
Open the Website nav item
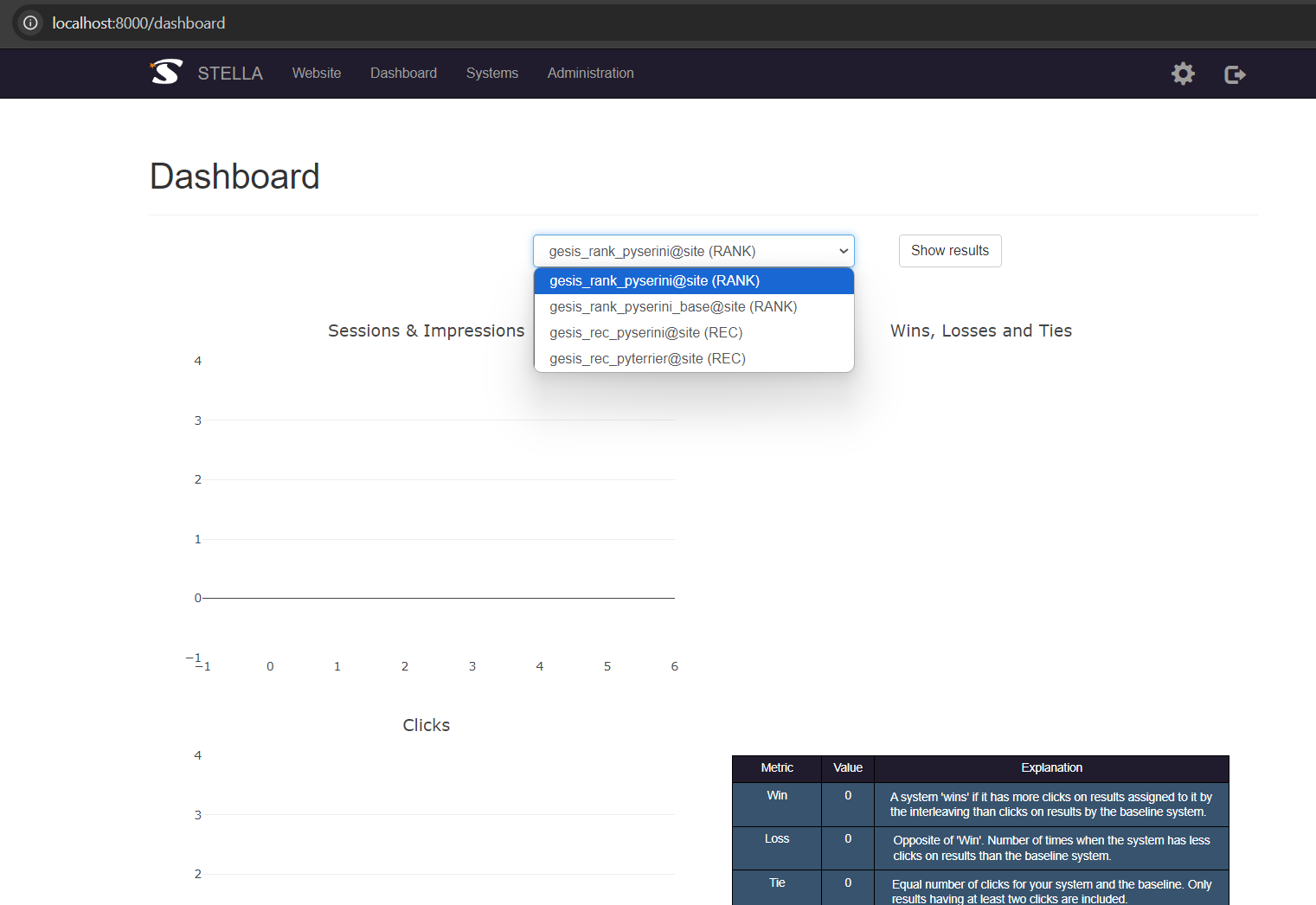click(316, 74)
